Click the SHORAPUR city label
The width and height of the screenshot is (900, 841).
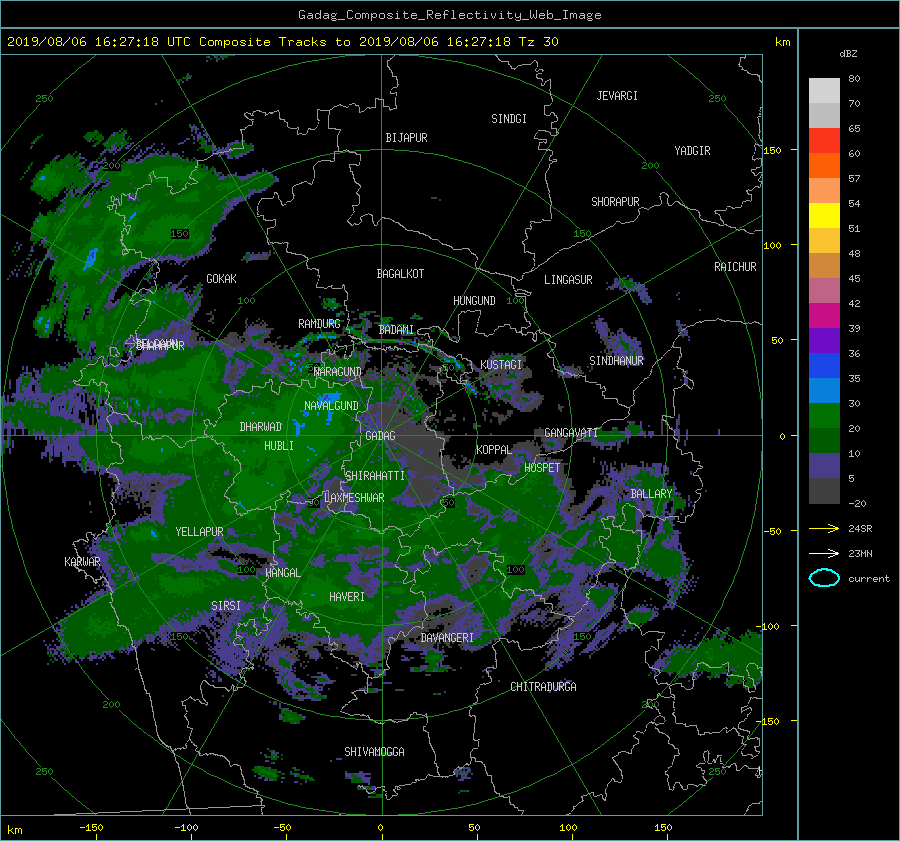click(x=615, y=202)
